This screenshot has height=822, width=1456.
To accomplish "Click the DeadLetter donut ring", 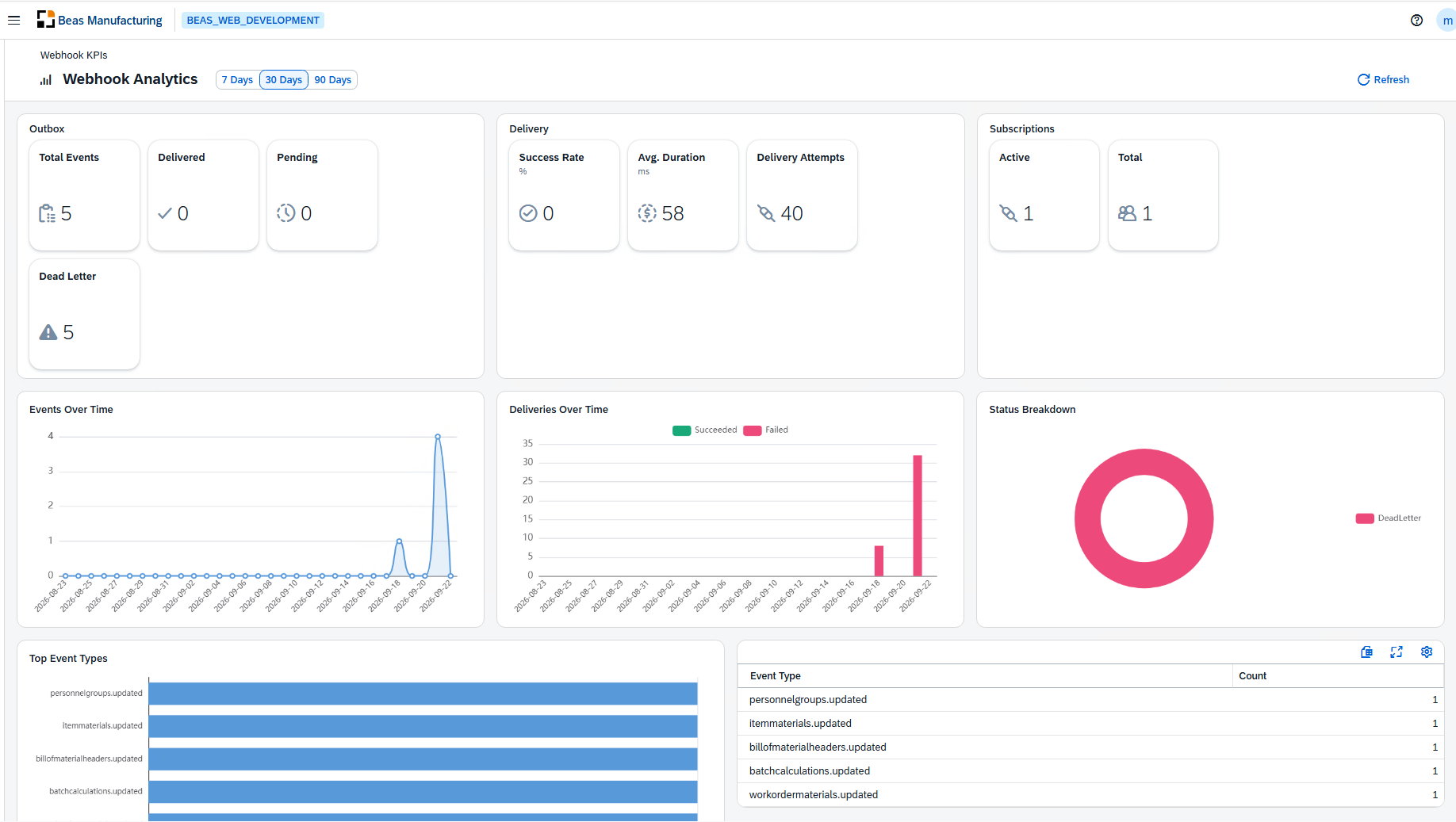I will (1088, 518).
